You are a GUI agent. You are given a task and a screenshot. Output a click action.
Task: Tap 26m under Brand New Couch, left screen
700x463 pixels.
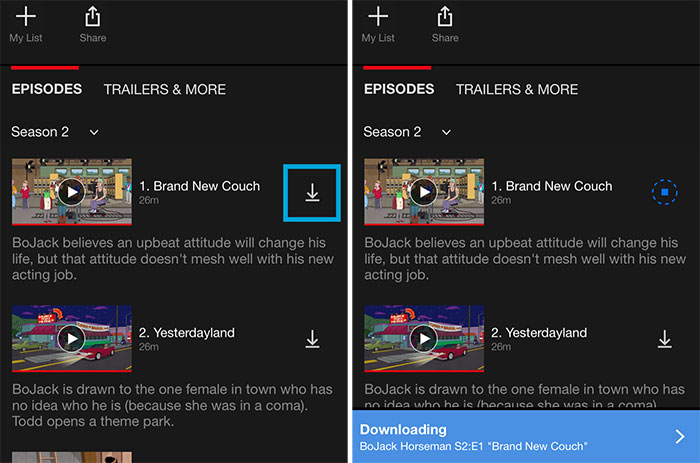149,200
